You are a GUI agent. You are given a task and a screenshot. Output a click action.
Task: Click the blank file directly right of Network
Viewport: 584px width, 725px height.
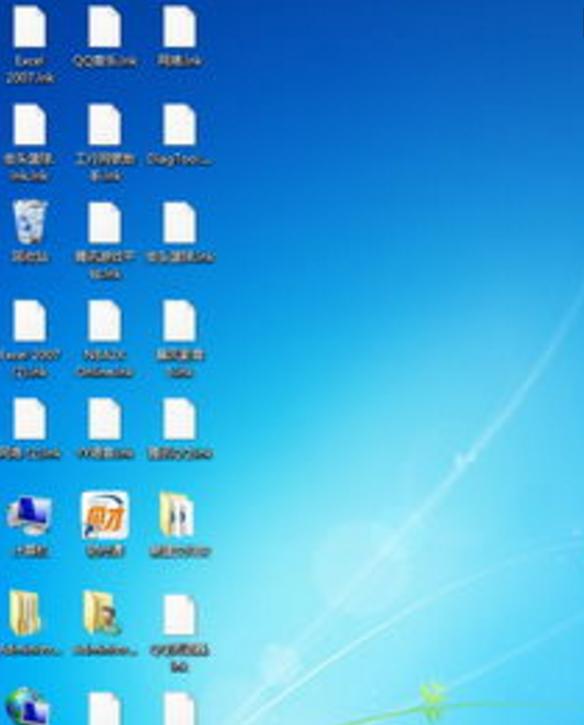(105, 708)
